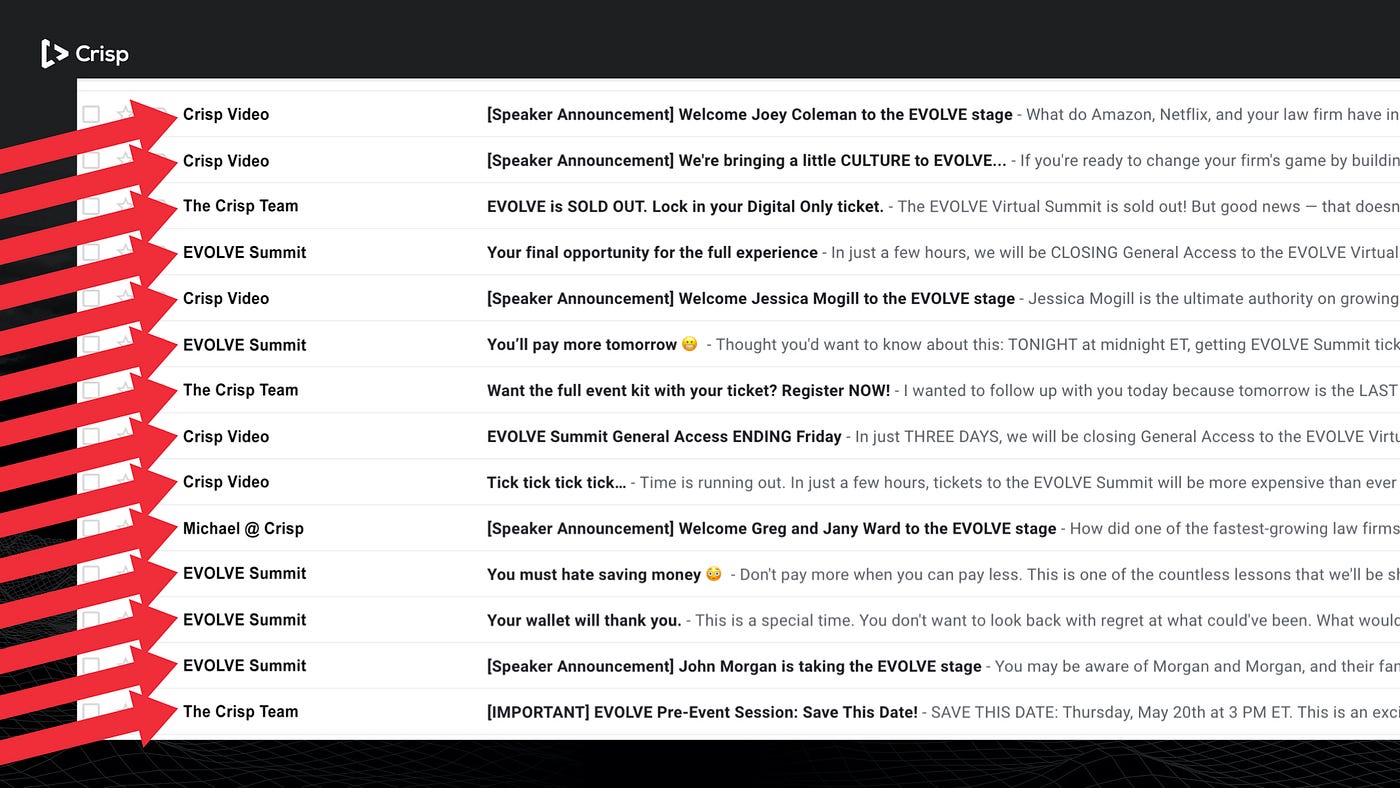The image size is (1400, 788).
Task: Click sender The Crisp Team on Pre-Event Session row
Action: 241,712
